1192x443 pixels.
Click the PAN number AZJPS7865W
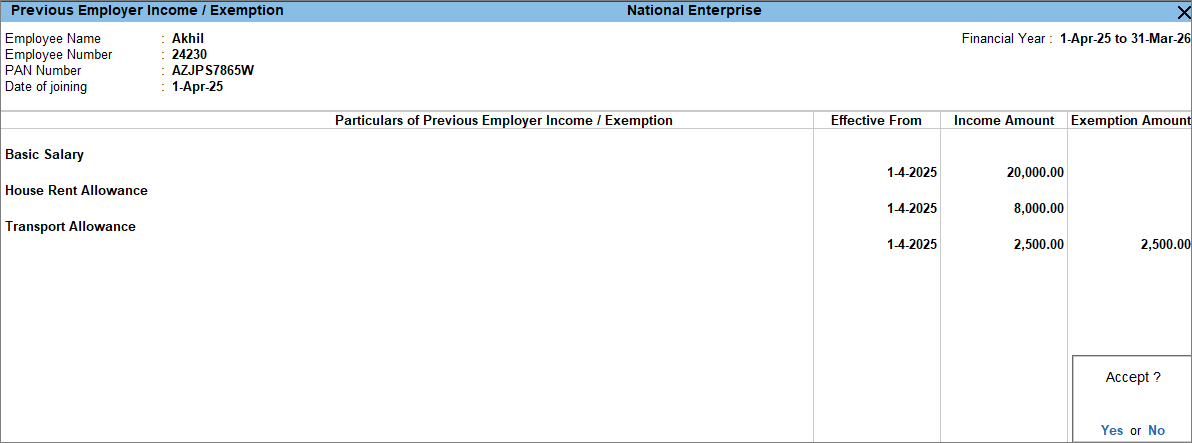pyautogui.click(x=213, y=71)
